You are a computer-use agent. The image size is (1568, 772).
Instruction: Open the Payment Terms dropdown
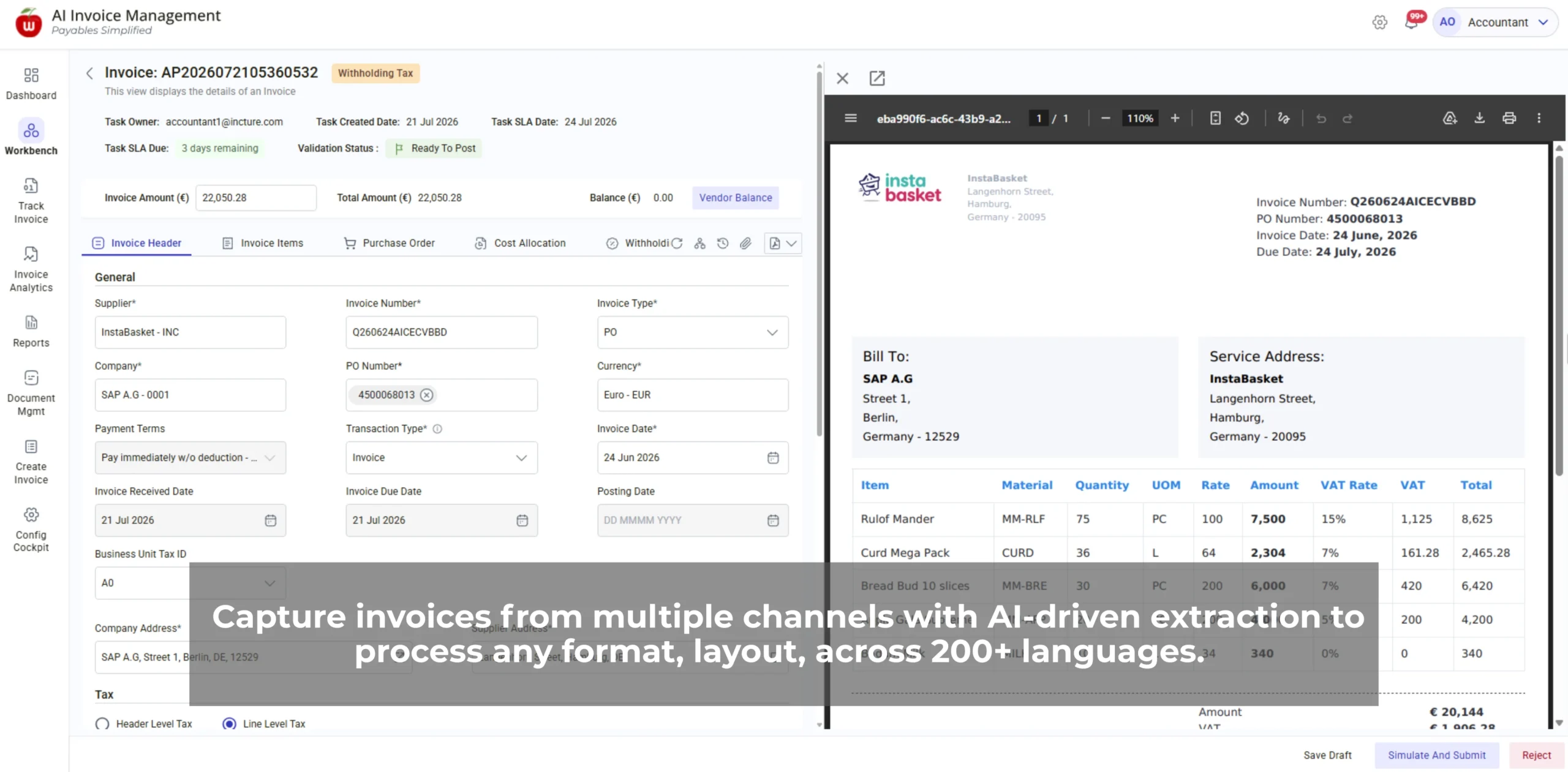tap(190, 457)
